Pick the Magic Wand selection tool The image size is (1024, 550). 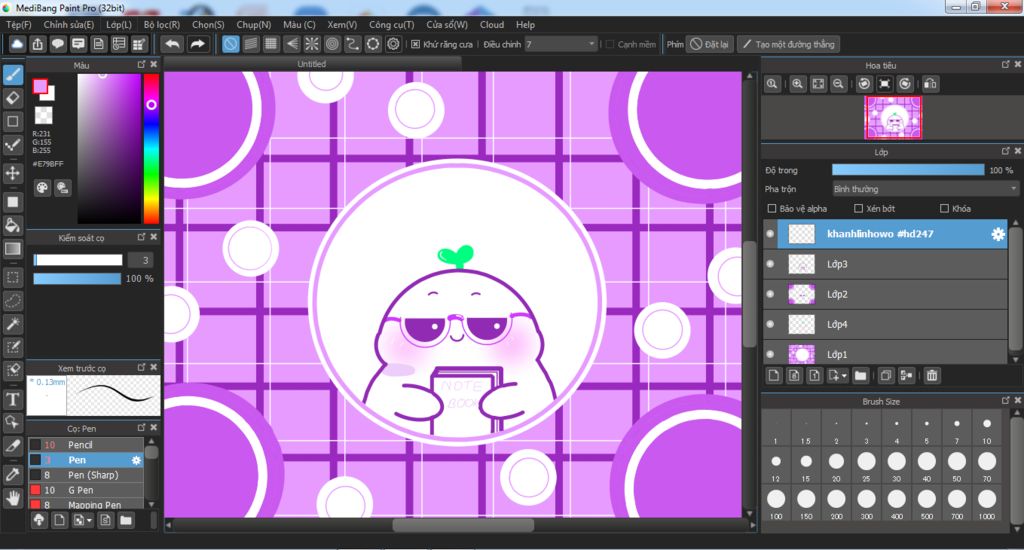click(x=13, y=323)
